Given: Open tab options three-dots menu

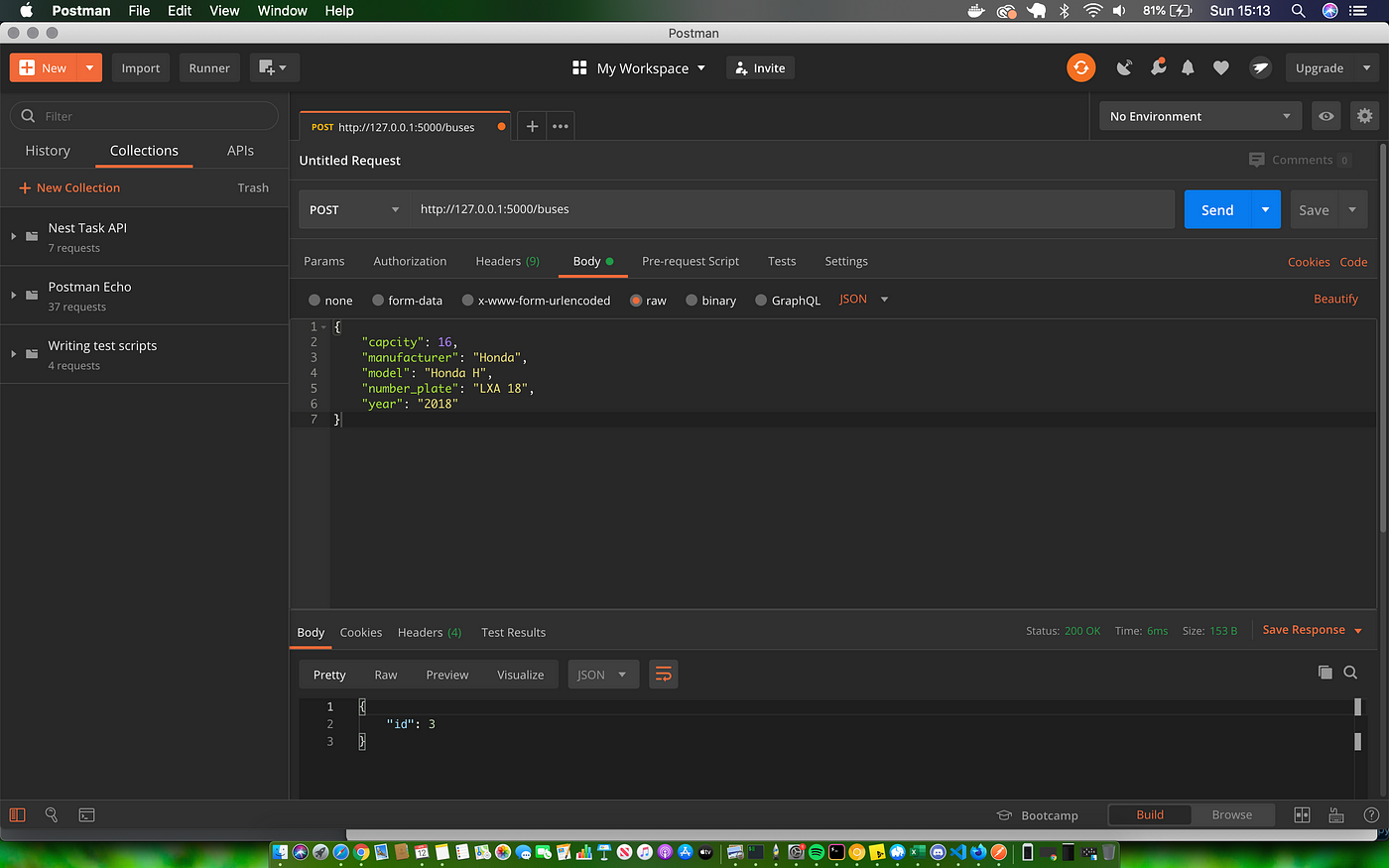Looking at the screenshot, I should click(561, 126).
